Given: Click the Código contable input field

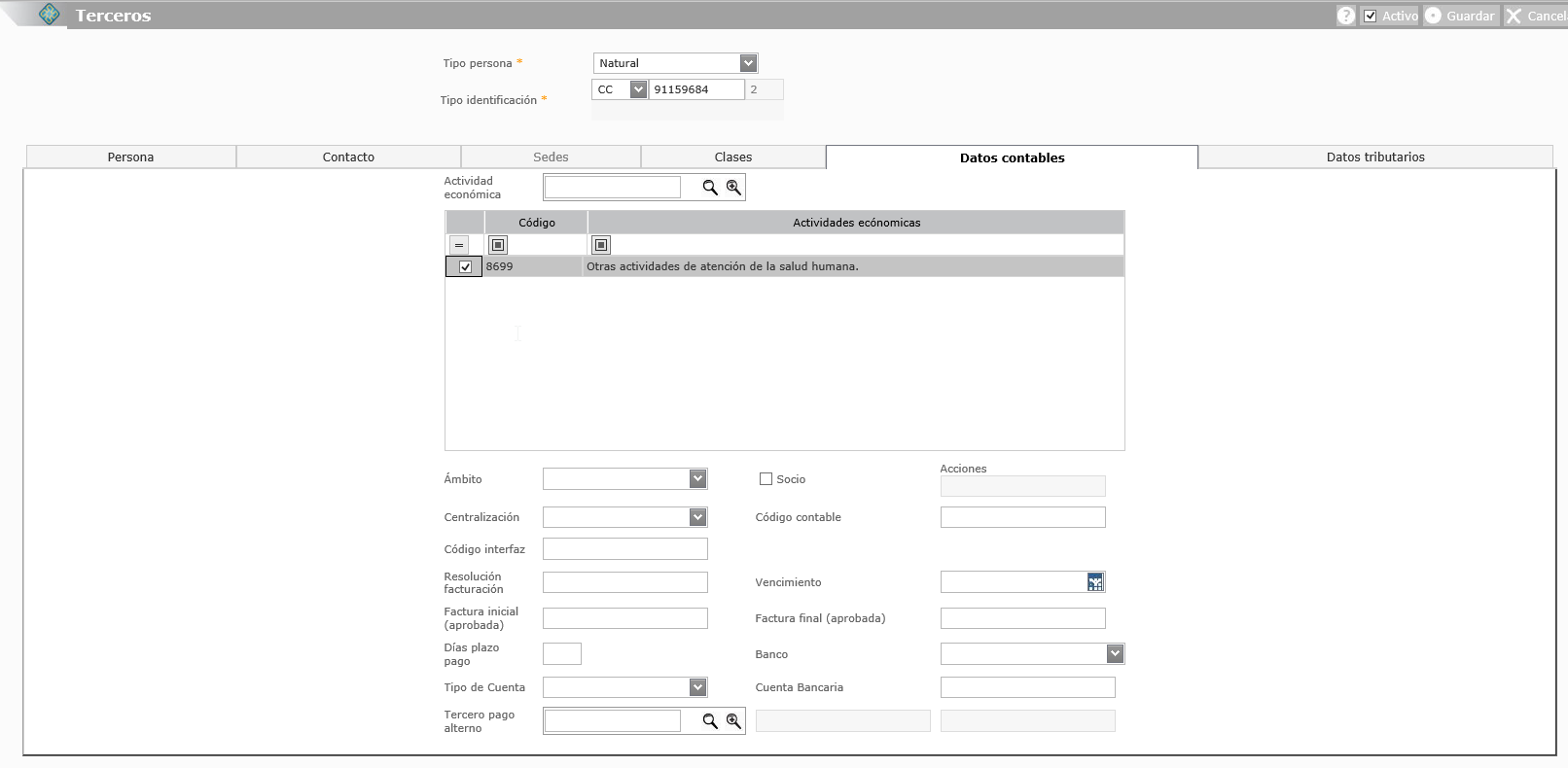Looking at the screenshot, I should point(1022,517).
